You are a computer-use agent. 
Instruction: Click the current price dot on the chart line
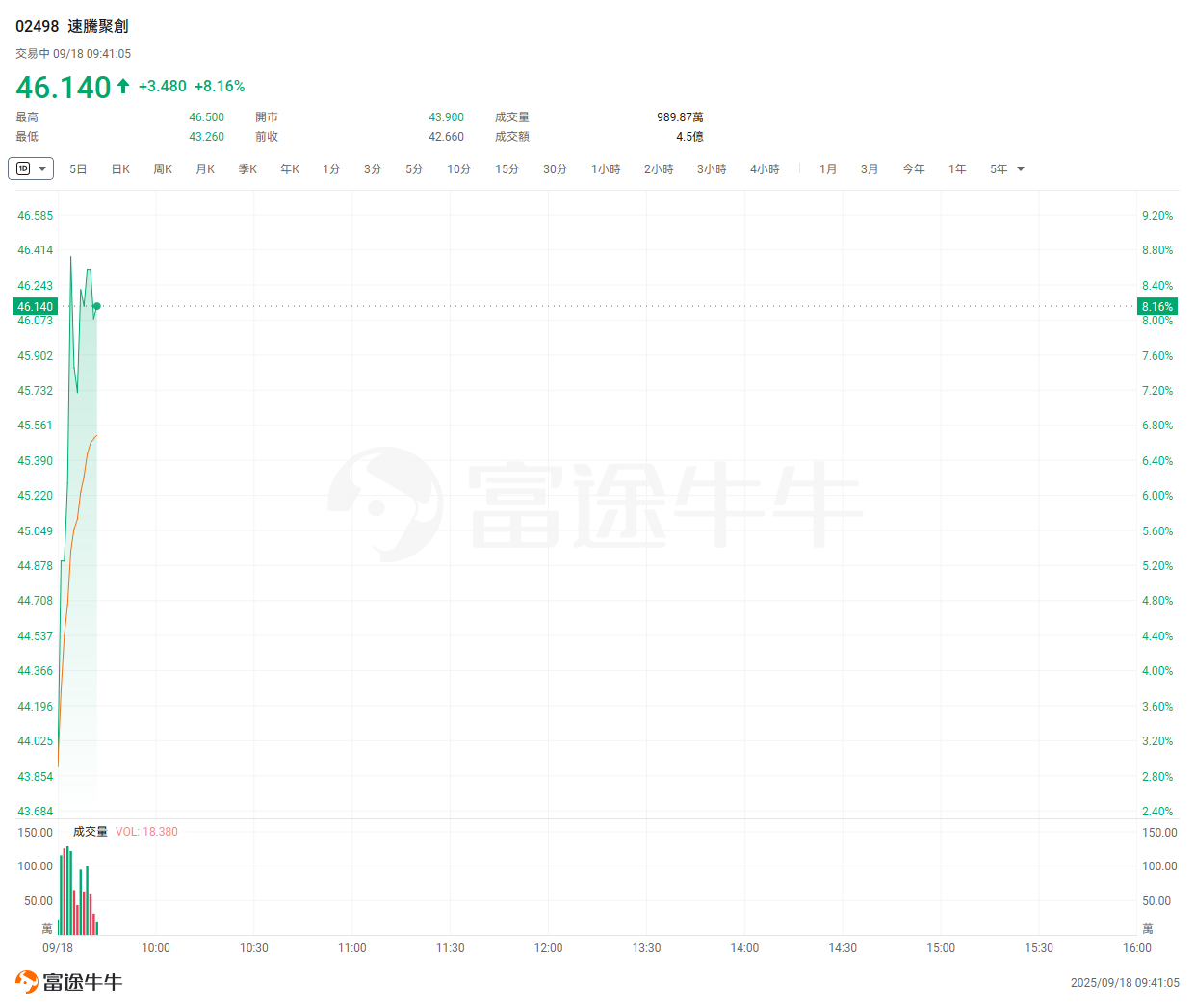[x=97, y=306]
